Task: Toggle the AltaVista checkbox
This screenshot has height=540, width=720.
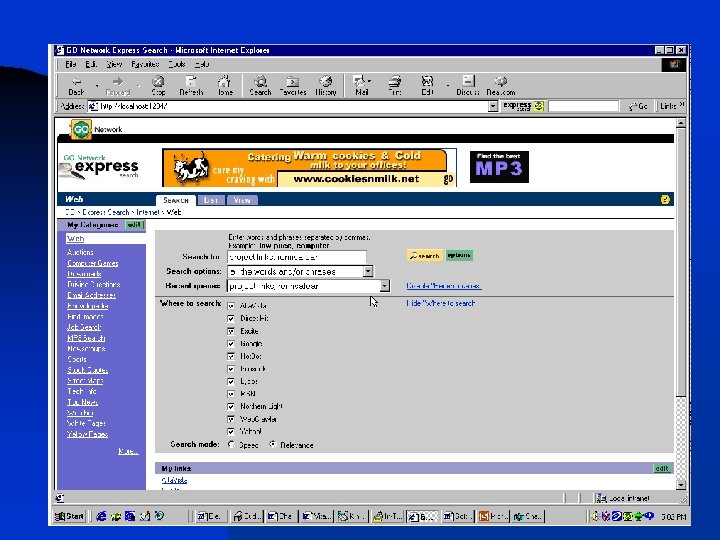Action: (x=231, y=306)
